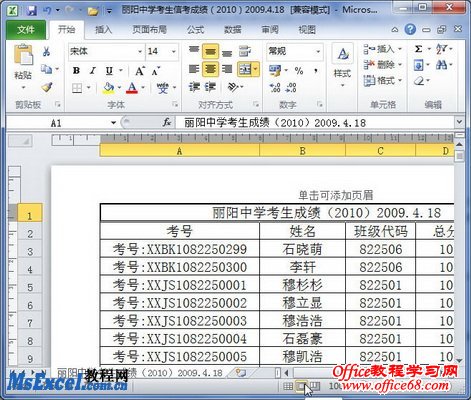The height and width of the screenshot is (400, 471).
Task: Switch to the 视图 tab
Action: click(x=307, y=30)
